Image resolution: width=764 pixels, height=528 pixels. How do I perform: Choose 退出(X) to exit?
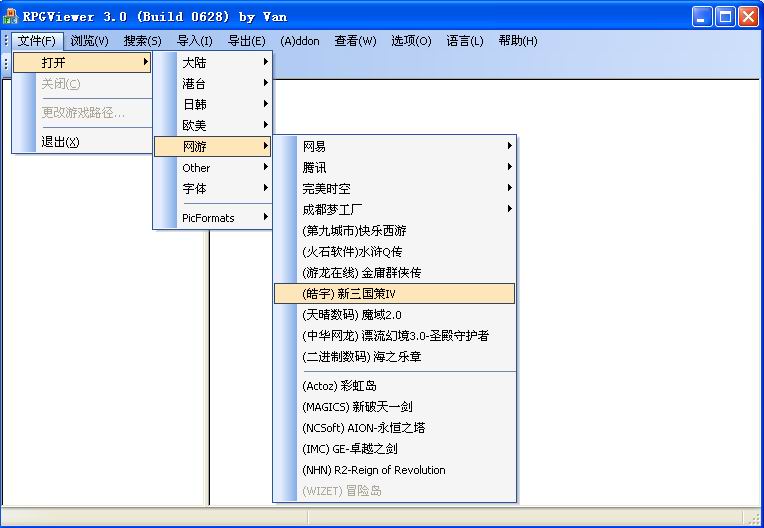click(x=82, y=142)
